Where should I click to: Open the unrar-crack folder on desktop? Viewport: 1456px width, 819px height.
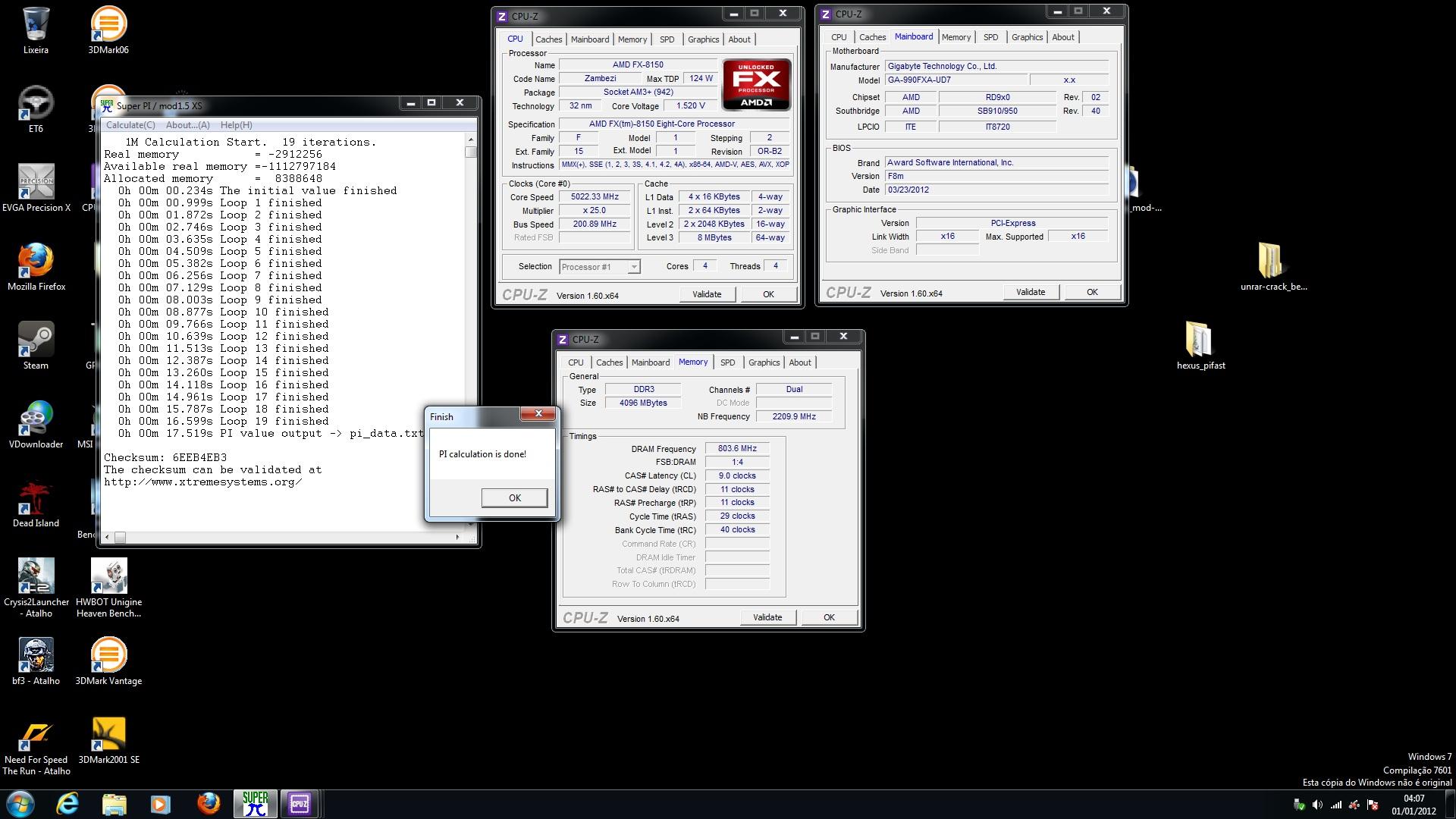click(x=1273, y=267)
